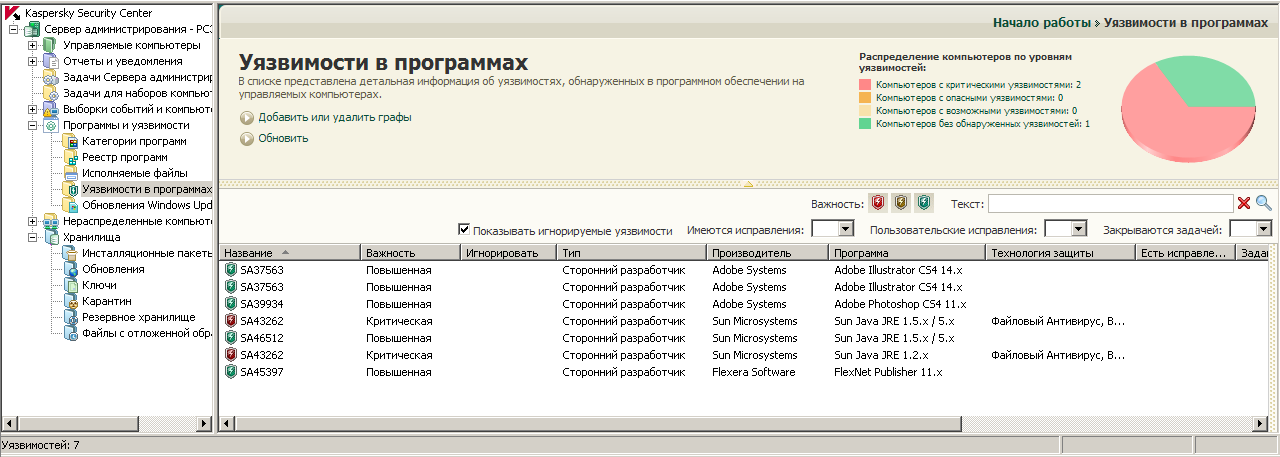The width and height of the screenshot is (1280, 457).
Task: Click the Обновления Windows Update icon
Action: tap(70, 205)
